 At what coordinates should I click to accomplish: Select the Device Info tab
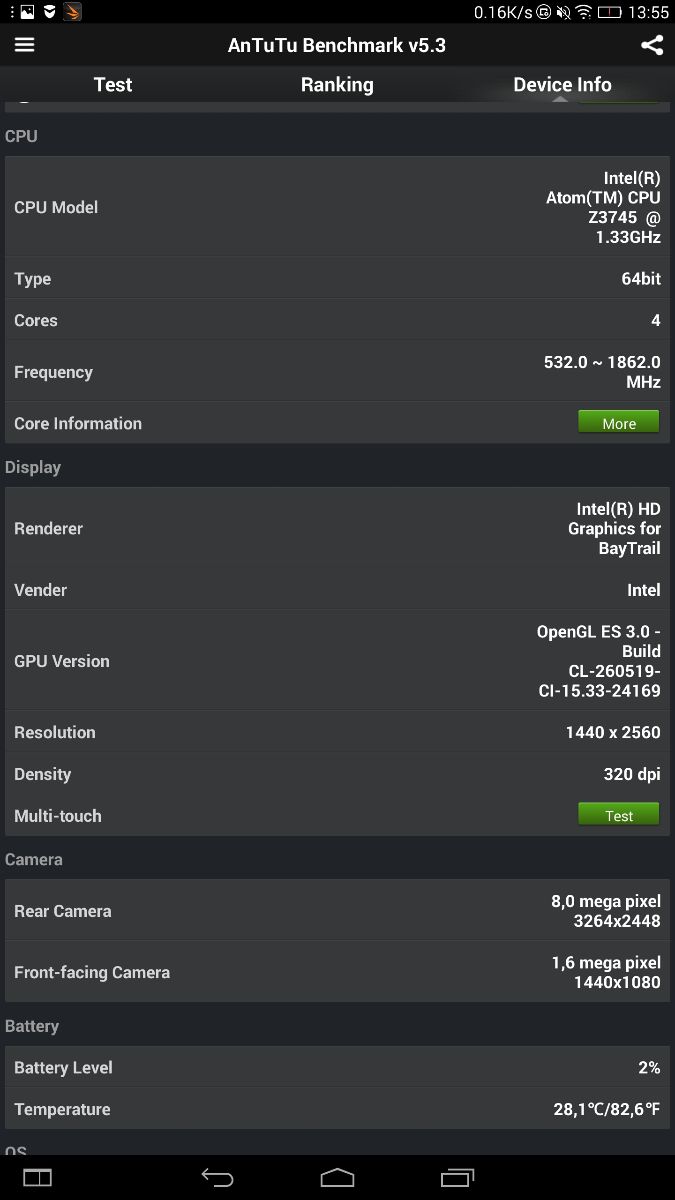tap(562, 85)
